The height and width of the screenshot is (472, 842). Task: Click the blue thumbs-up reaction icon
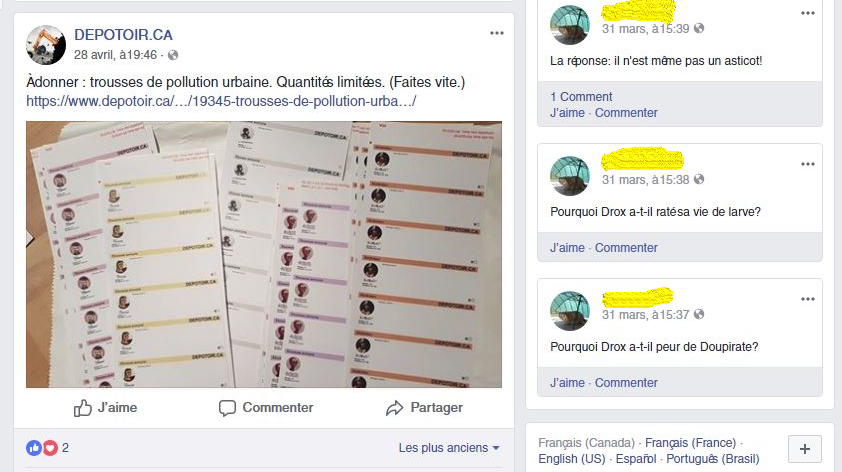34,448
